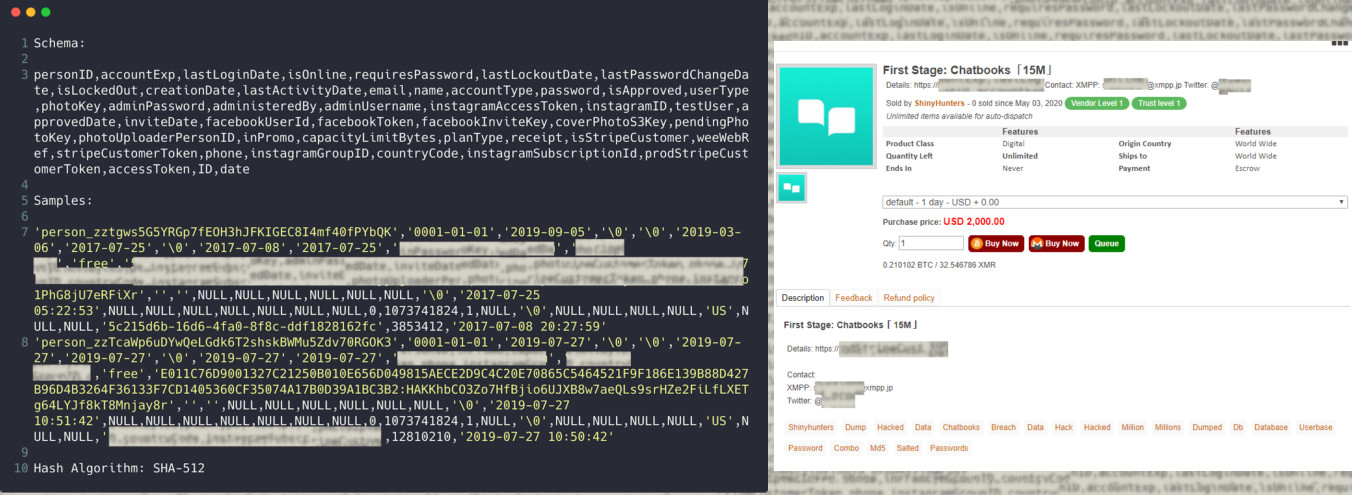
Task: Select the Salted tag
Action: point(907,448)
